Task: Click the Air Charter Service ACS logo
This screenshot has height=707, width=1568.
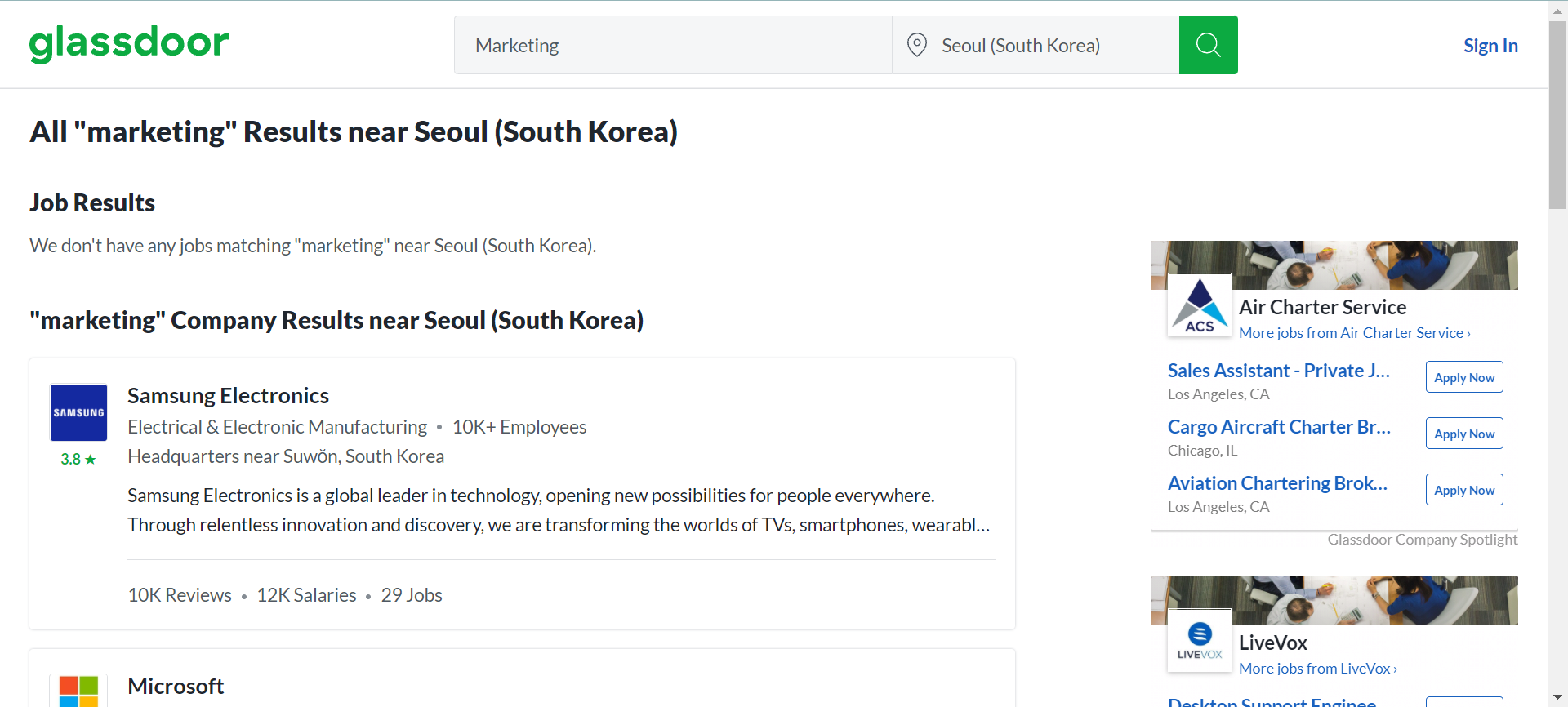Action: click(x=1200, y=305)
